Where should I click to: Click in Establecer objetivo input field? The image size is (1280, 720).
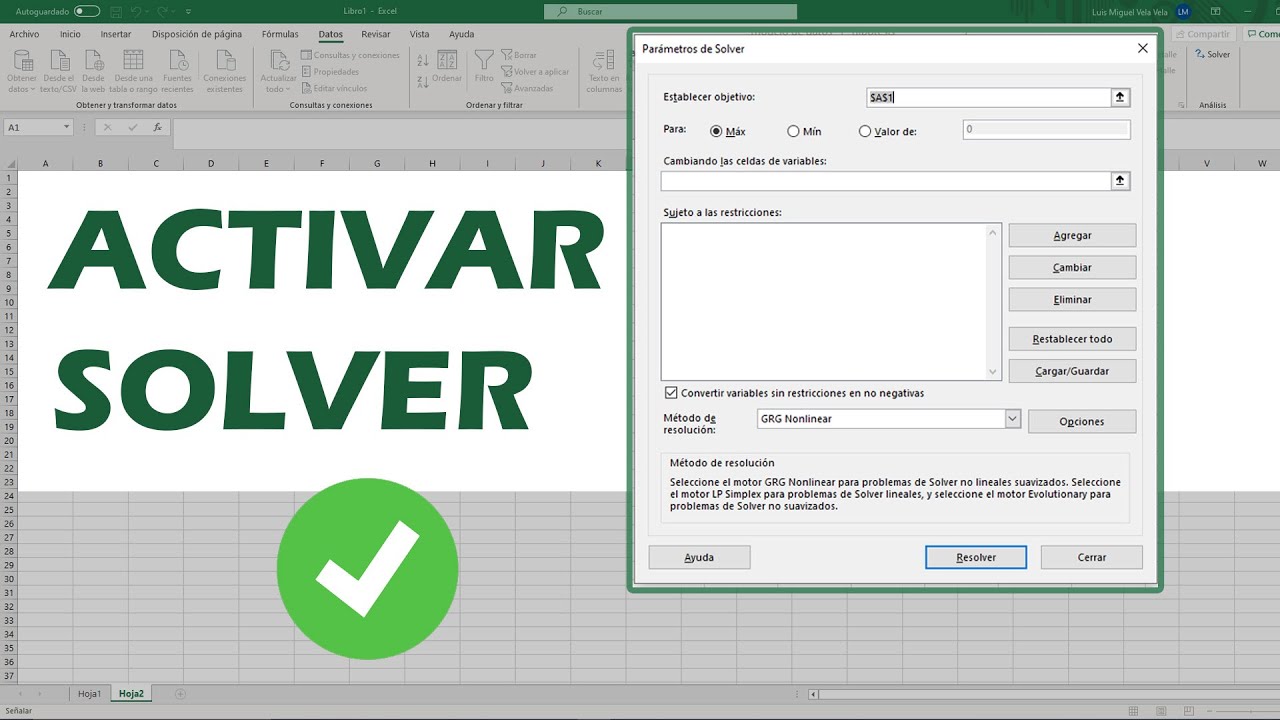click(x=988, y=97)
